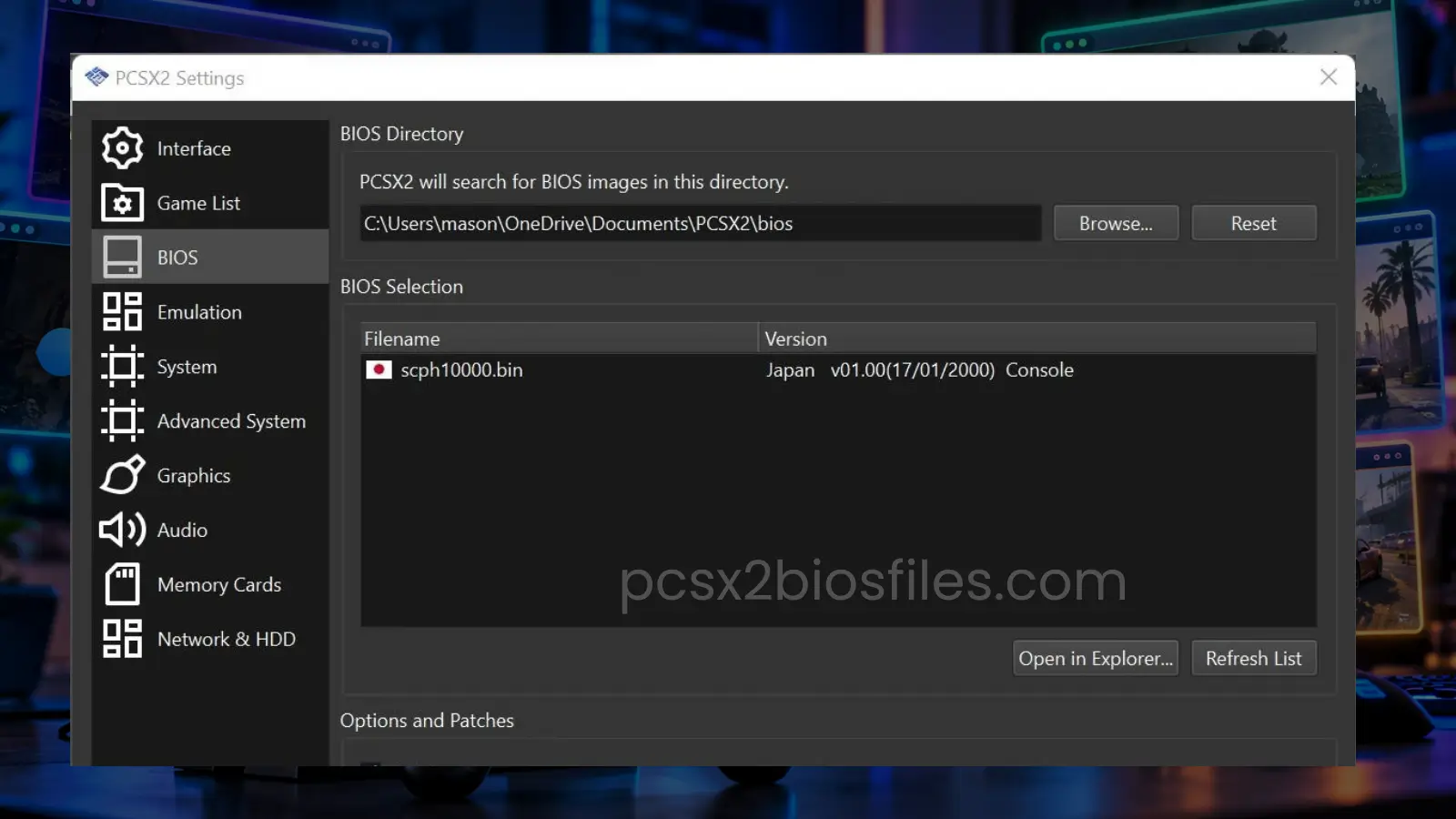Refresh the BIOS list
This screenshot has height=819, width=1456.
[x=1253, y=658]
